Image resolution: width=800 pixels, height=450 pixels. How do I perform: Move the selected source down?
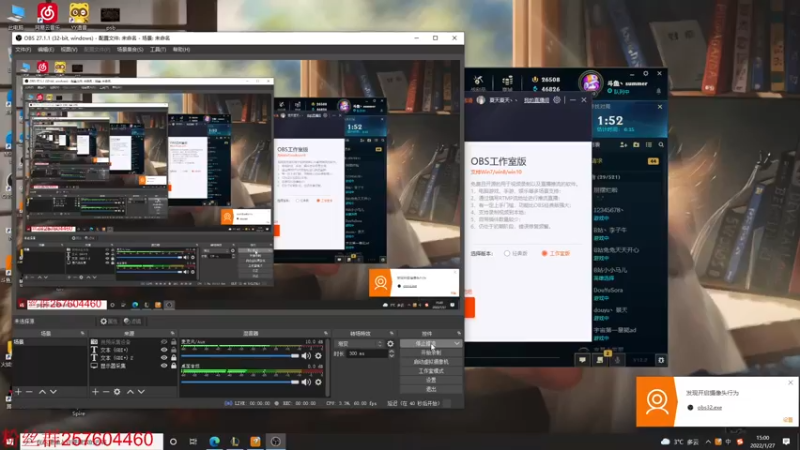(x=141, y=392)
